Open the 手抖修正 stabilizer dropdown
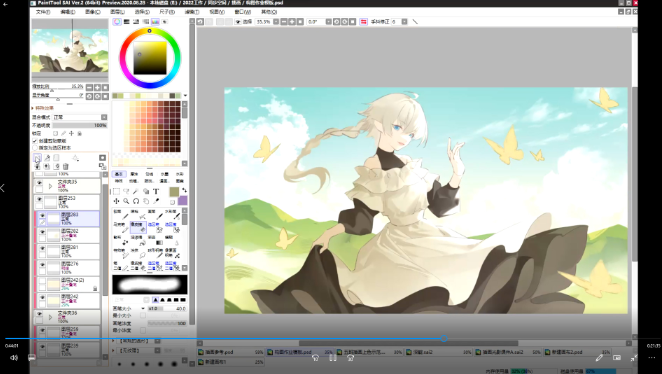This screenshot has height=374, width=662. [404, 22]
